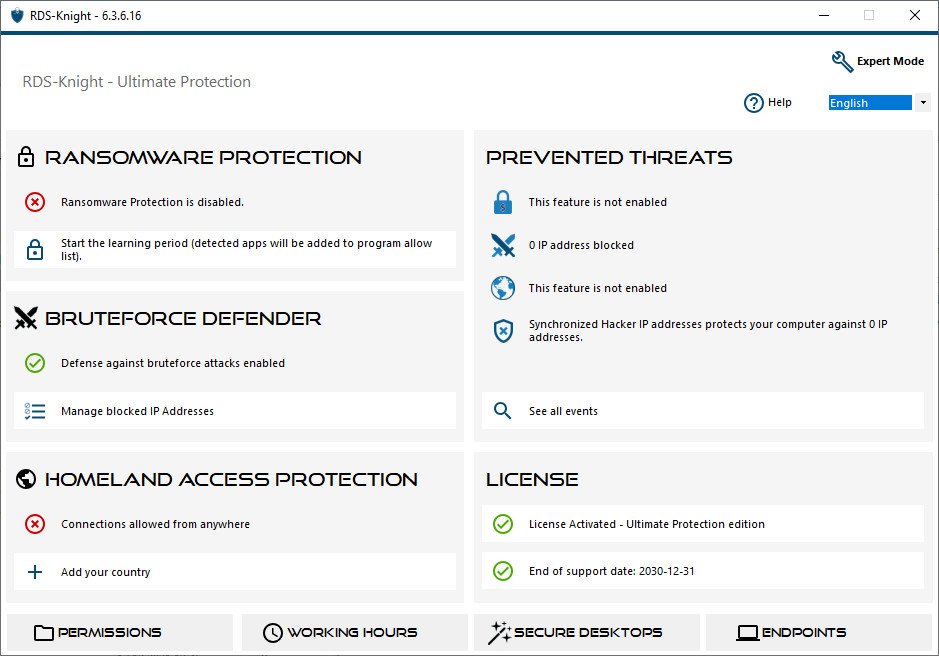Viewport: 939px width, 656px height.
Task: Click 0 IP address blocked text
Action: 581,245
